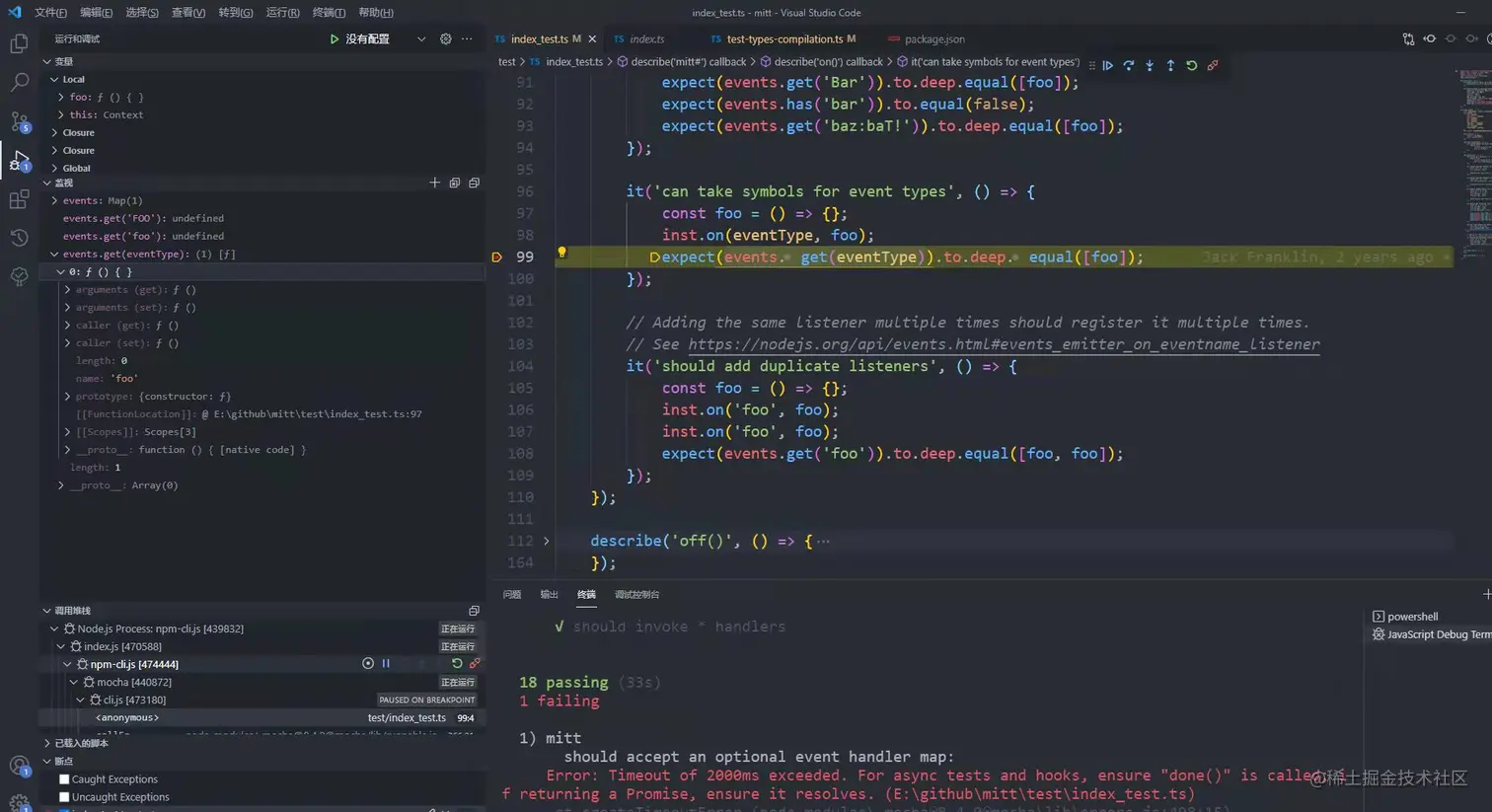Open the Source Control view with badge 5
This screenshot has height=812, width=1492.
[19, 121]
